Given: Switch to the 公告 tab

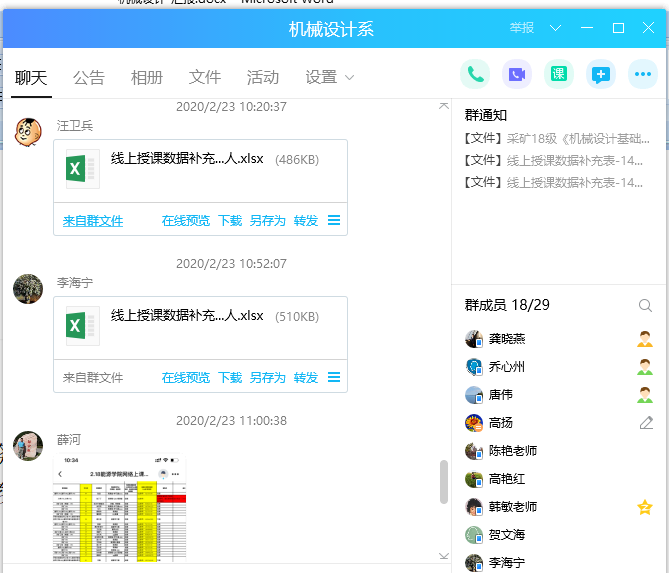Looking at the screenshot, I should click(89, 78).
